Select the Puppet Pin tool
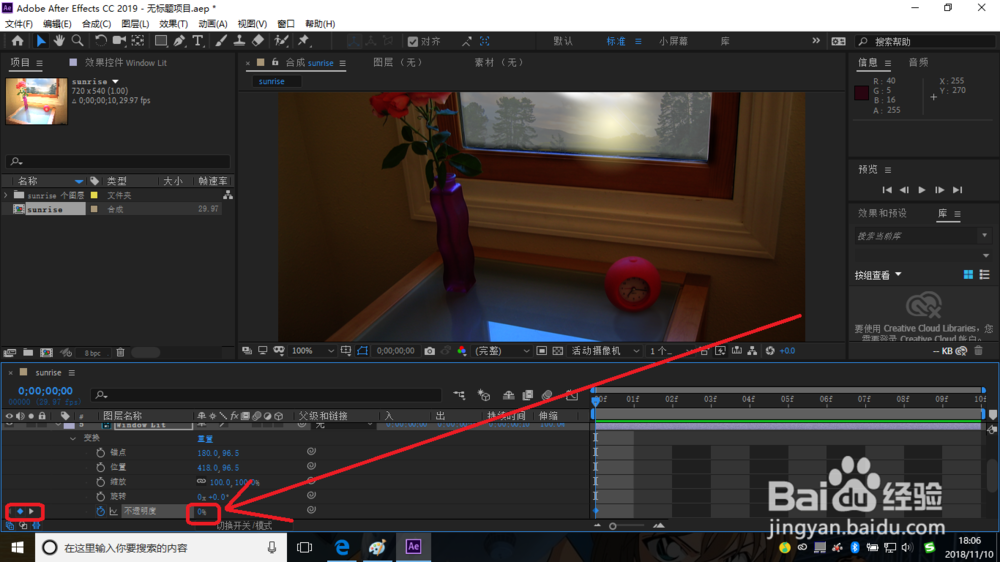Image resolution: width=1000 pixels, height=562 pixels. 304,41
